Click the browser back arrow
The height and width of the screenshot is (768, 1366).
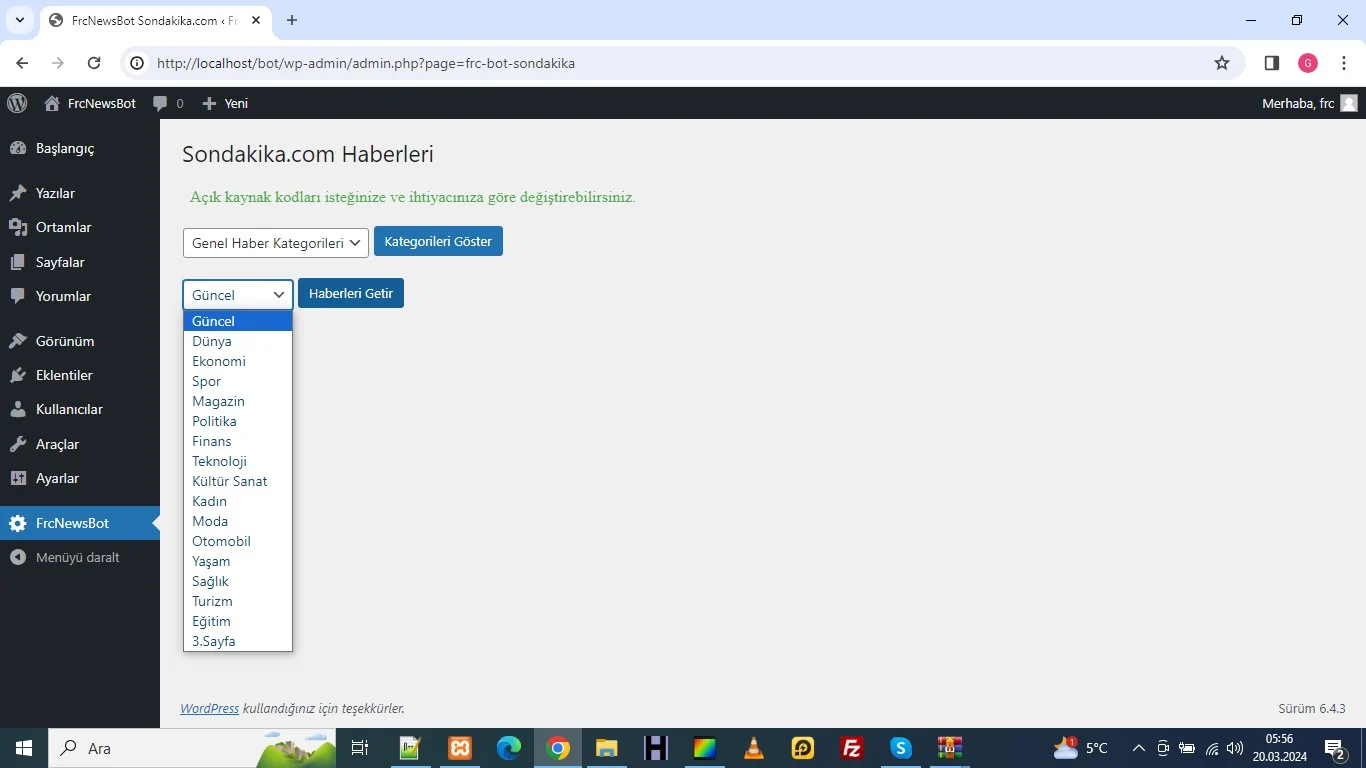click(x=22, y=63)
